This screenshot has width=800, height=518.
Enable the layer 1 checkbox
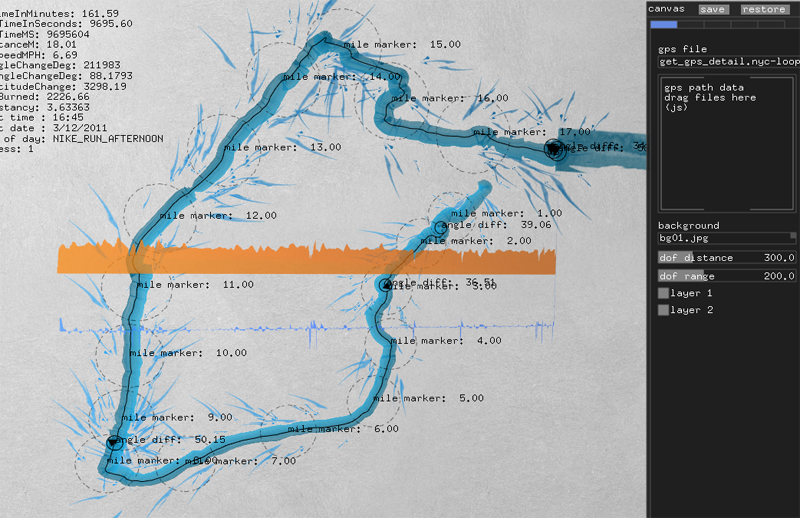coord(663,294)
